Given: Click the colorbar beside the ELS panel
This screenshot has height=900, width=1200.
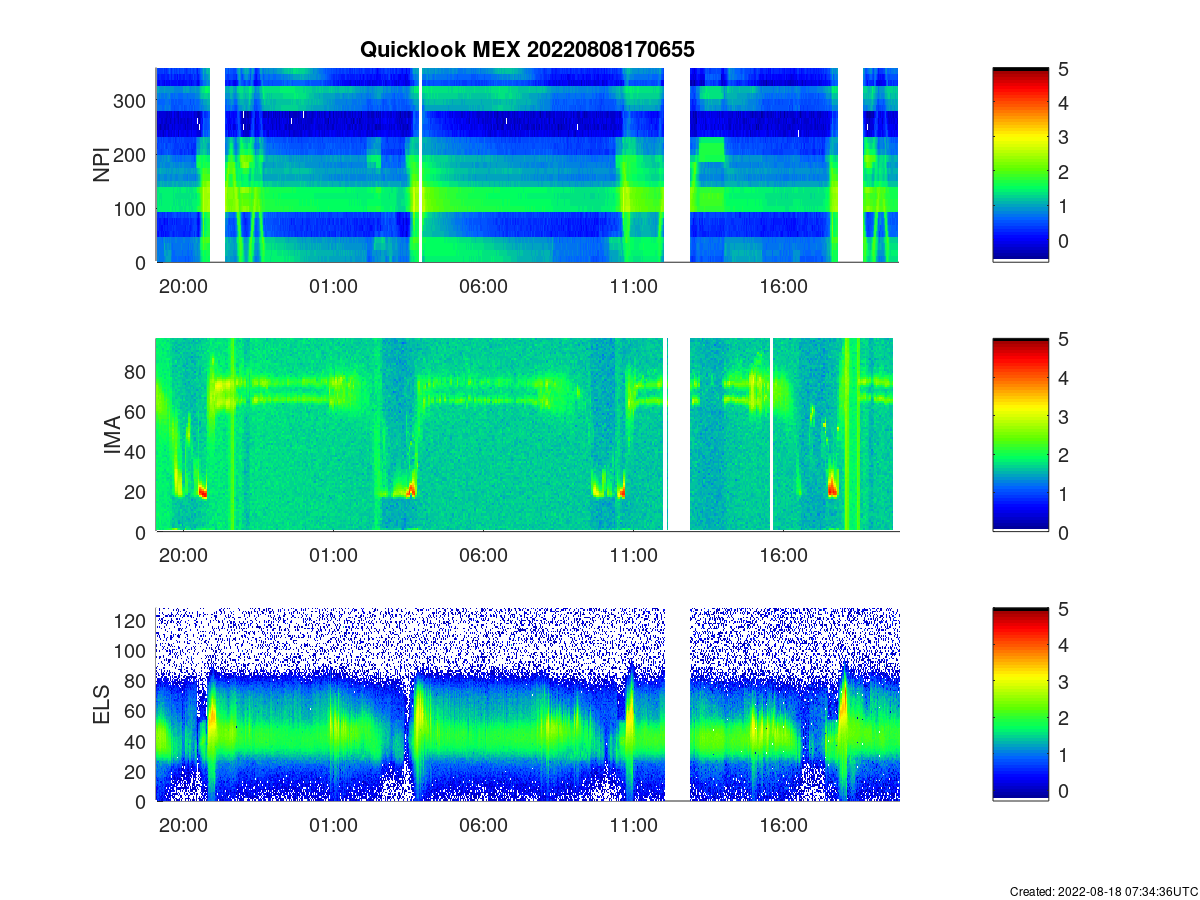Looking at the screenshot, I should click(x=1020, y=704).
